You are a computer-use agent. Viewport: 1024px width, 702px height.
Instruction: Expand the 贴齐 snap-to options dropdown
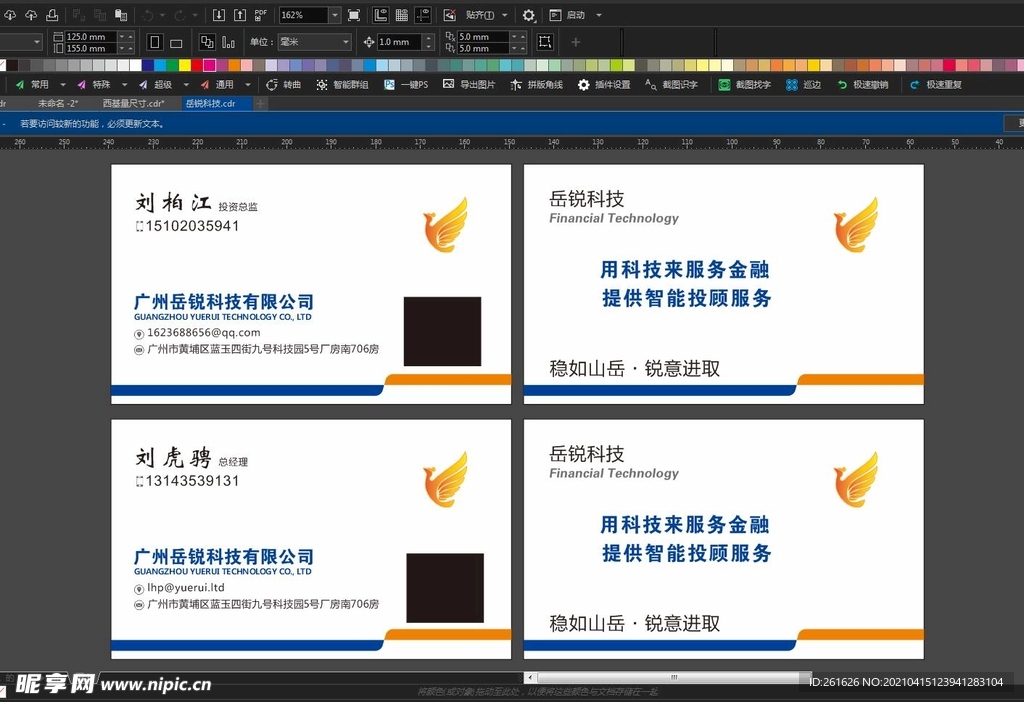click(506, 15)
